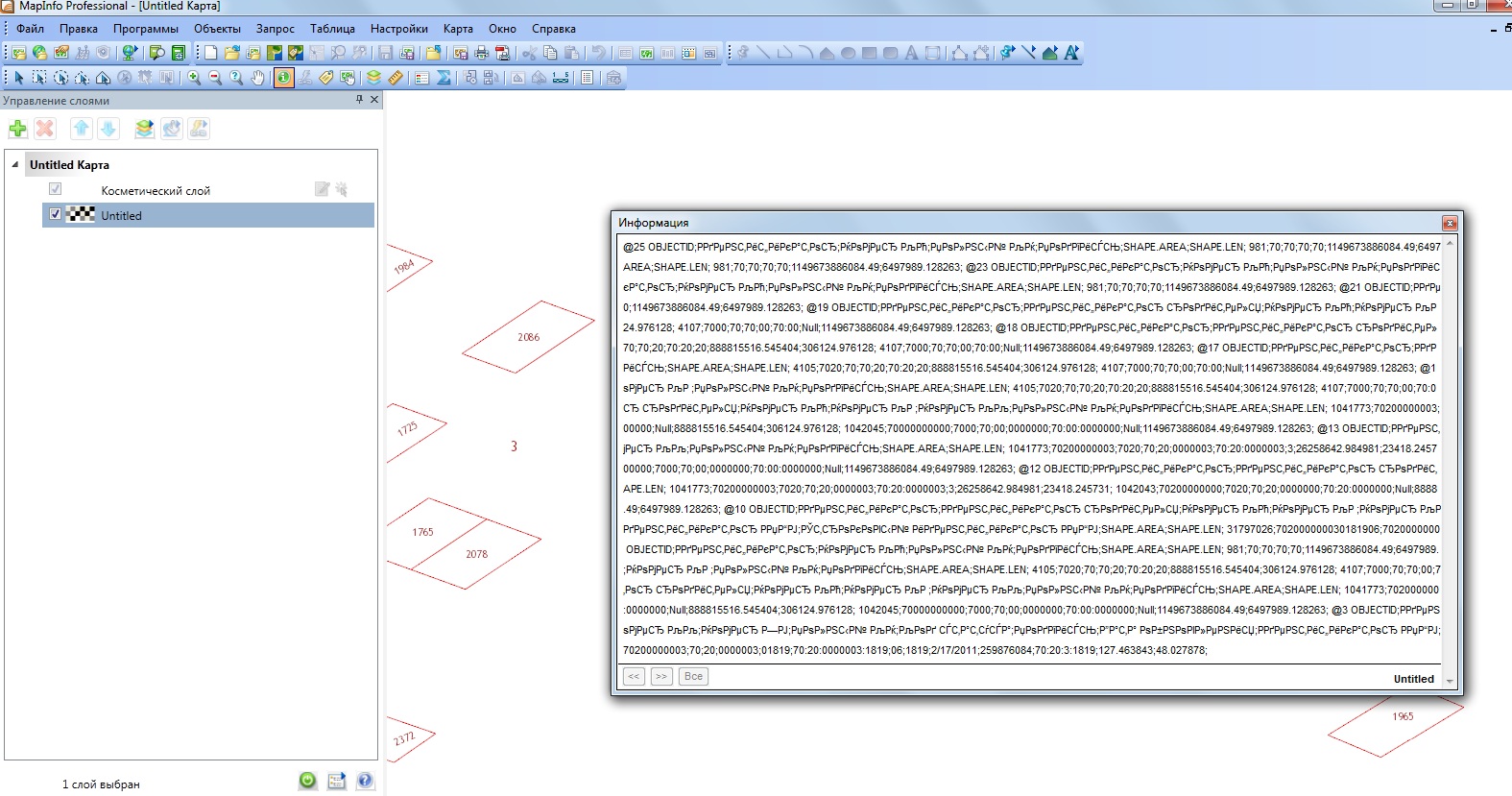Toggle visibility of Untitled layer
This screenshot has width=1512, height=796.
point(56,214)
